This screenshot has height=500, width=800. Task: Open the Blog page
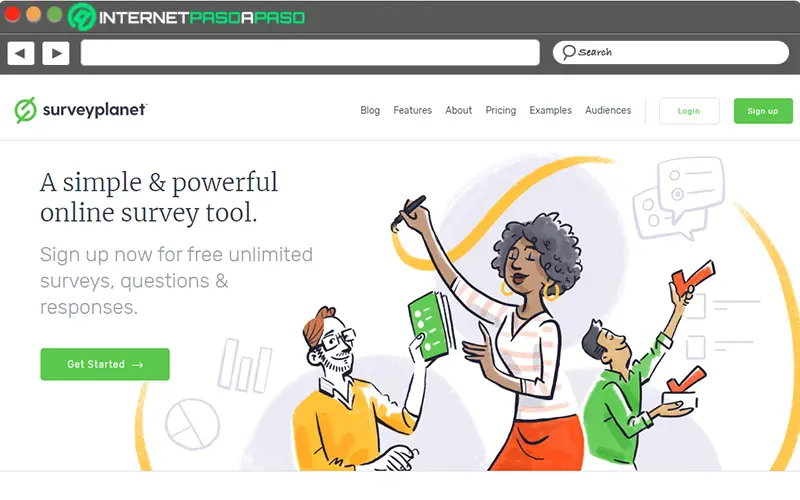[x=370, y=110]
